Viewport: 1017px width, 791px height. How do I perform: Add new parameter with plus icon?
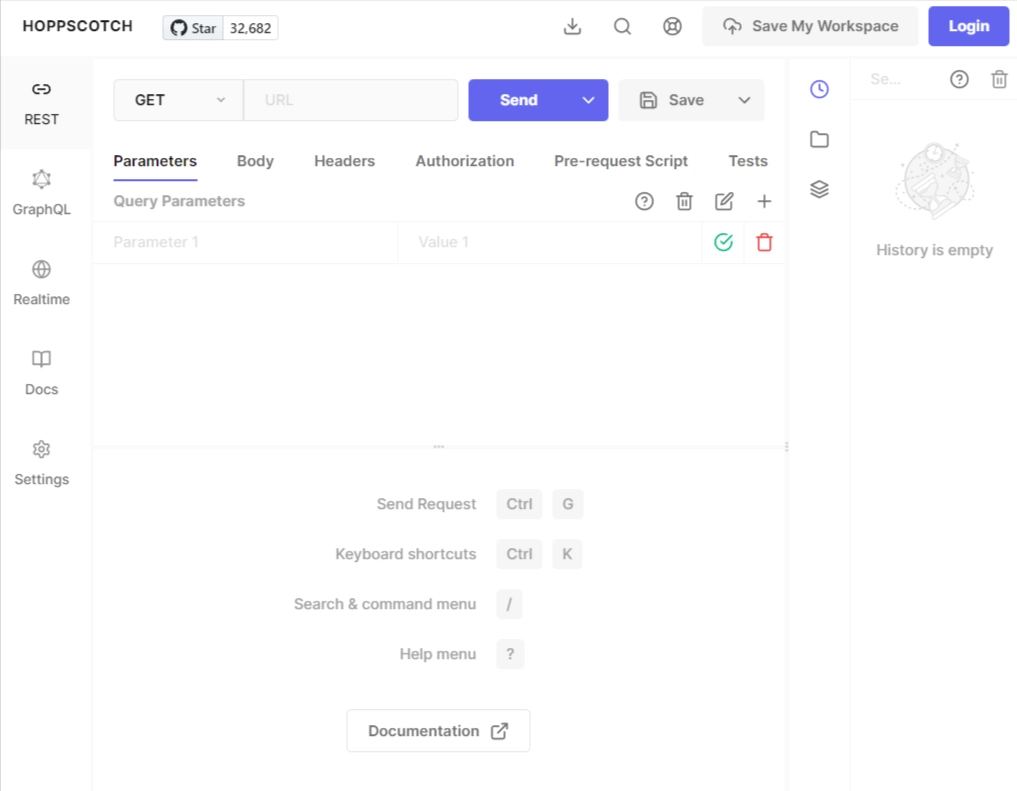tap(764, 201)
